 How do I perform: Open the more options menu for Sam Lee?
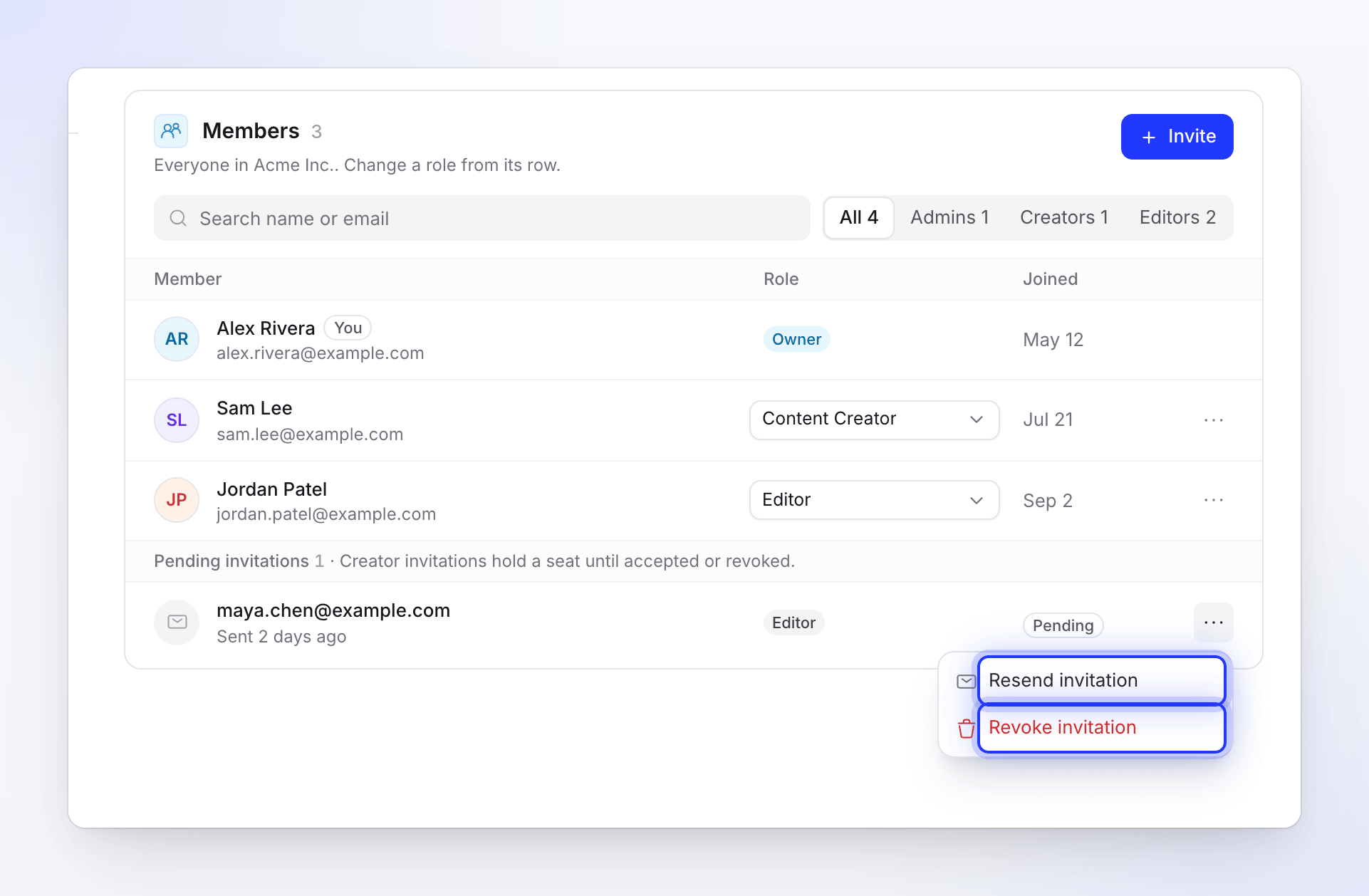[x=1213, y=420]
